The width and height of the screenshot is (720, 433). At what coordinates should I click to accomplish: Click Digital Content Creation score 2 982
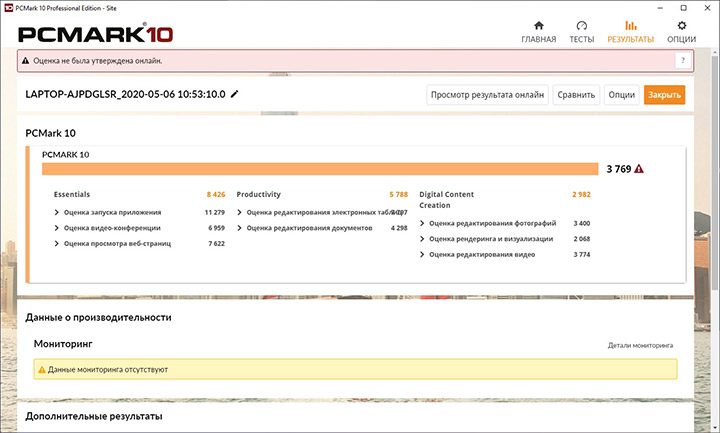coord(581,194)
